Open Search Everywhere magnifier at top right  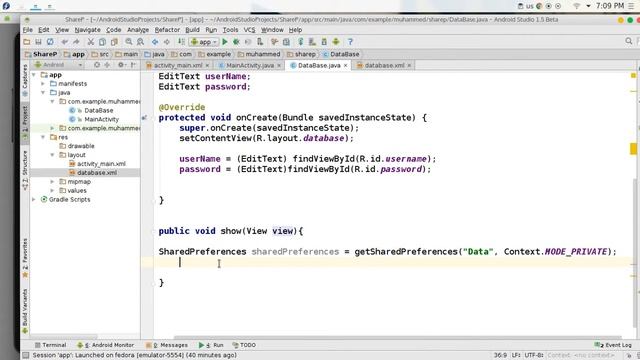629,41
